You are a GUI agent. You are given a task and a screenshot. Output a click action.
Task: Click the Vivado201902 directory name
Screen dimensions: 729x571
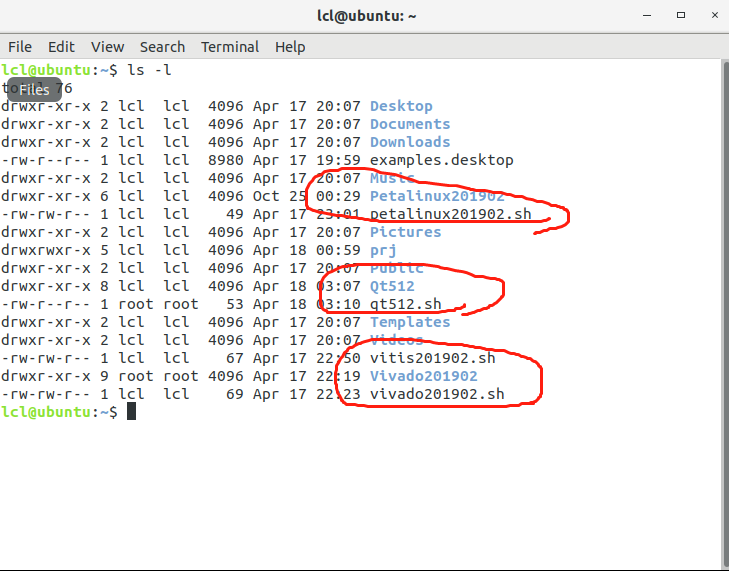click(424, 376)
